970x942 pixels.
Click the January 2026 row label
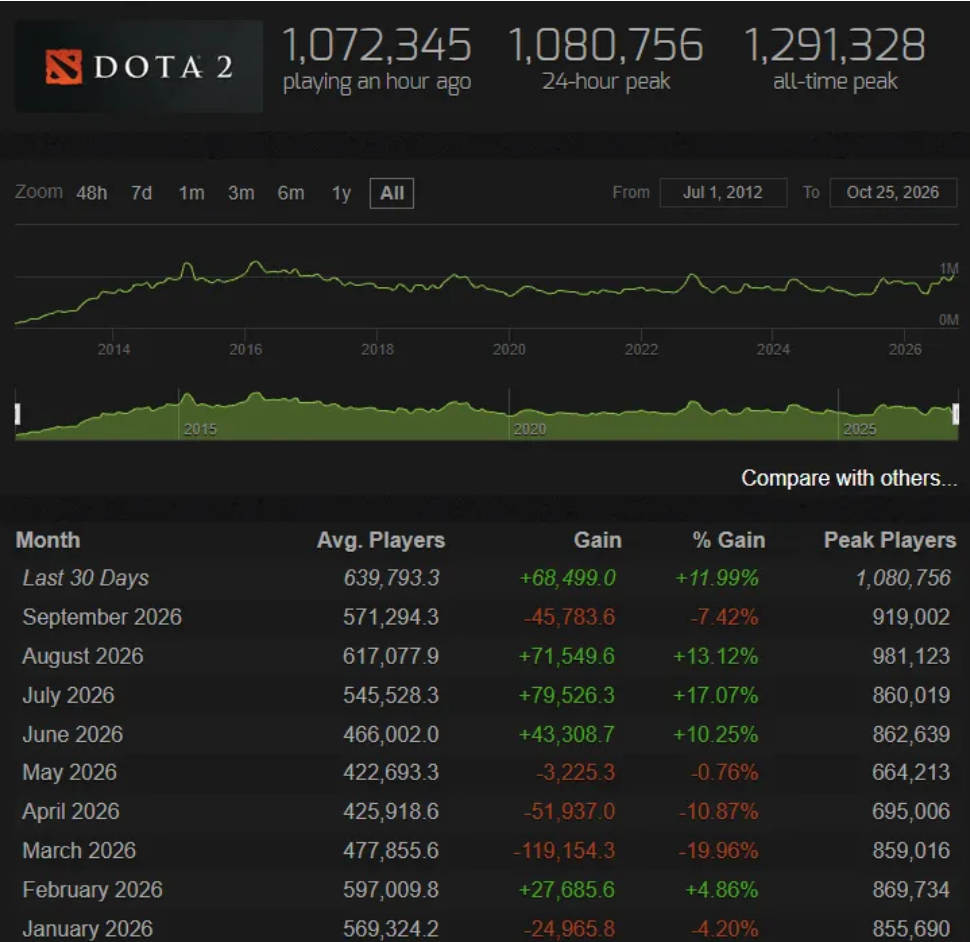click(88, 928)
